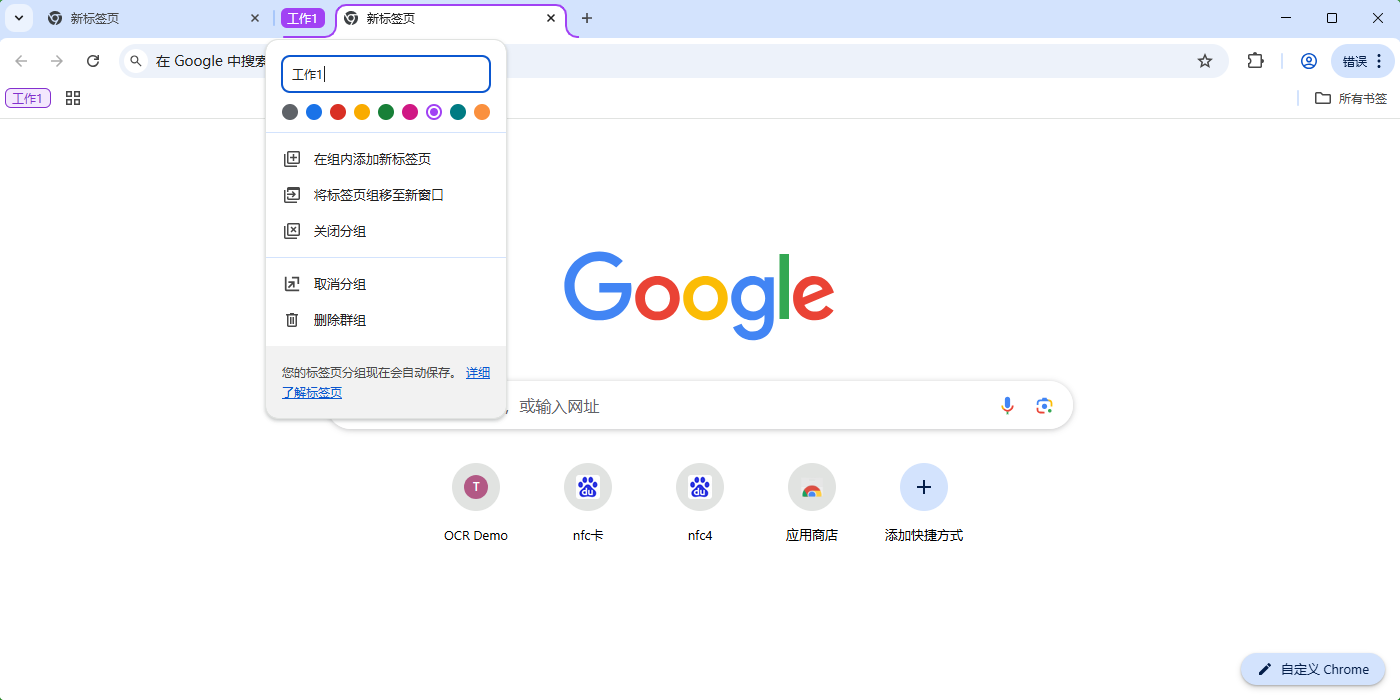Viewport: 1400px width, 700px height.
Task: Click the new tab plus button
Action: point(587,18)
